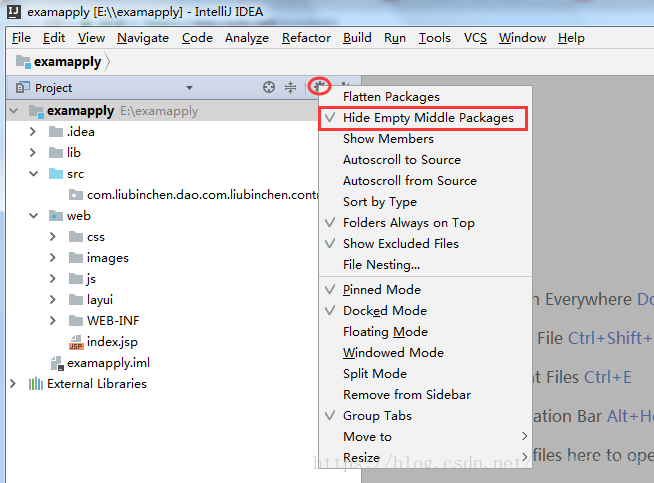Click the examapply.iml module file icon
This screenshot has height=483, width=654.
[x=57, y=363]
